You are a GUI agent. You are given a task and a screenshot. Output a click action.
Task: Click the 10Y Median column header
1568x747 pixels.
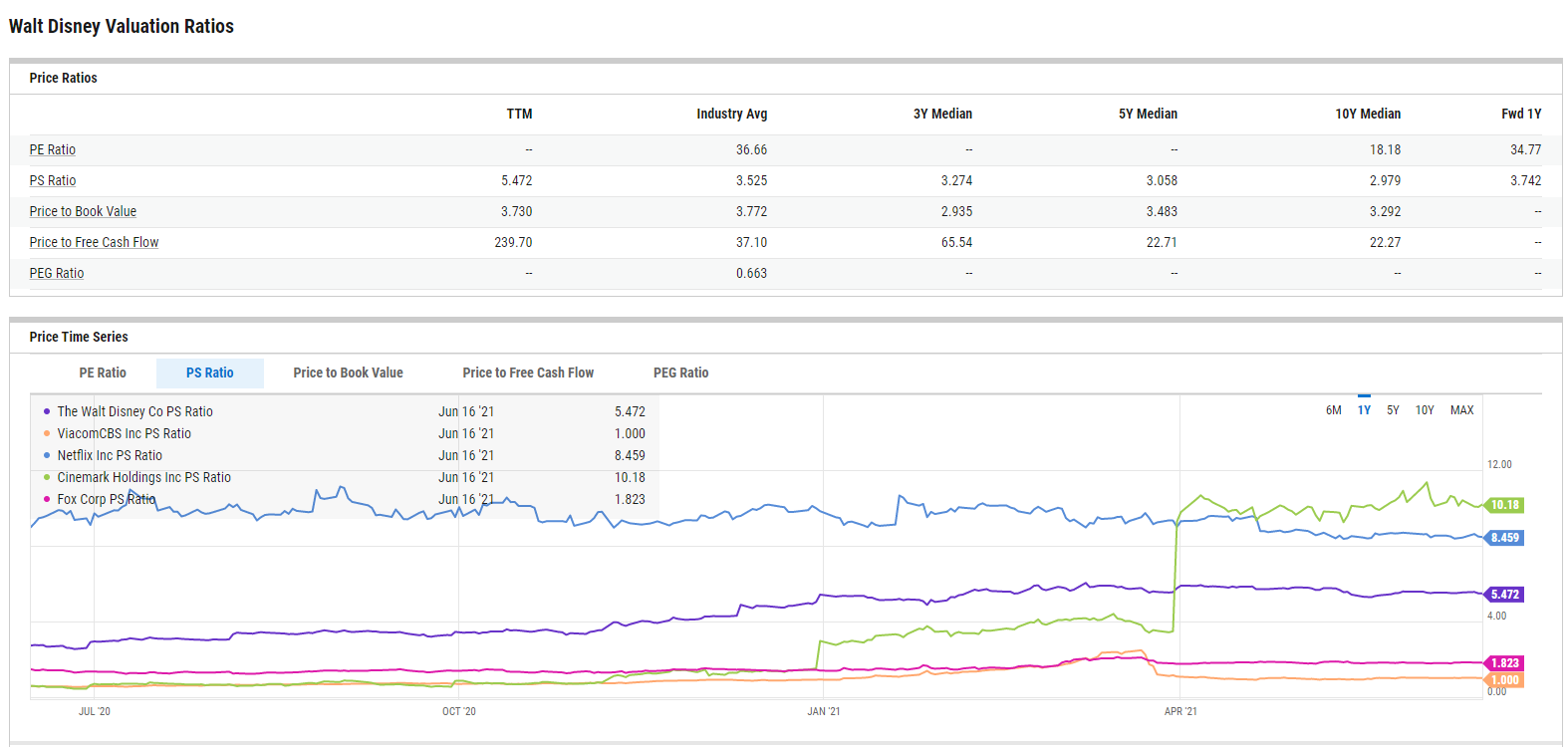coord(1368,114)
